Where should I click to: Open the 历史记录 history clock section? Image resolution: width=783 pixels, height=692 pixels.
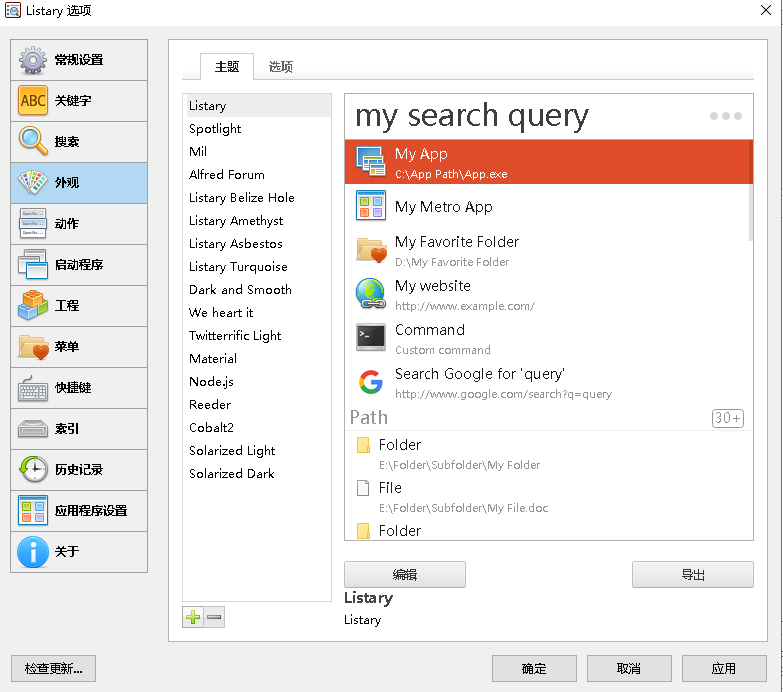[x=79, y=469]
